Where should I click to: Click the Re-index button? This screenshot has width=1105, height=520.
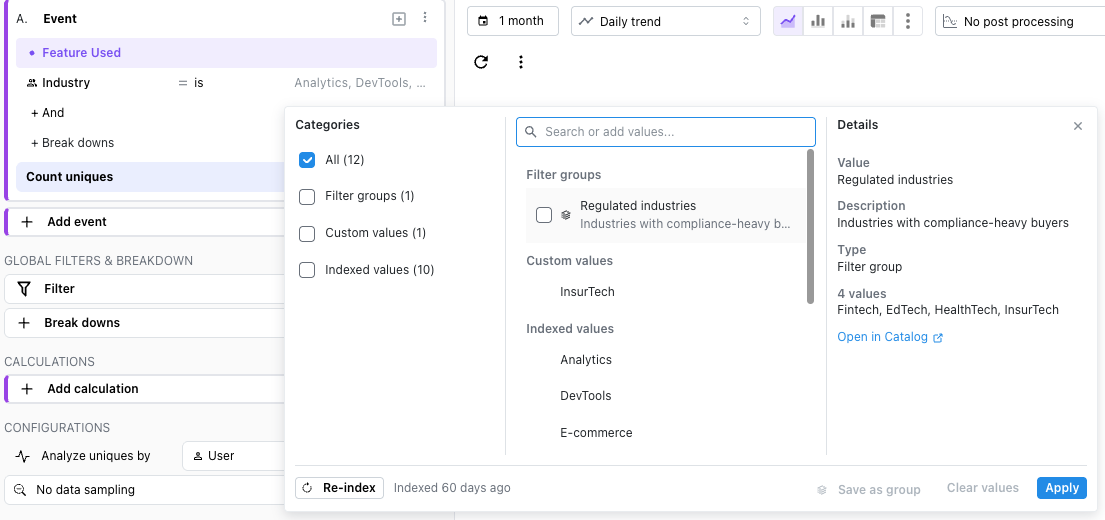pyautogui.click(x=340, y=488)
